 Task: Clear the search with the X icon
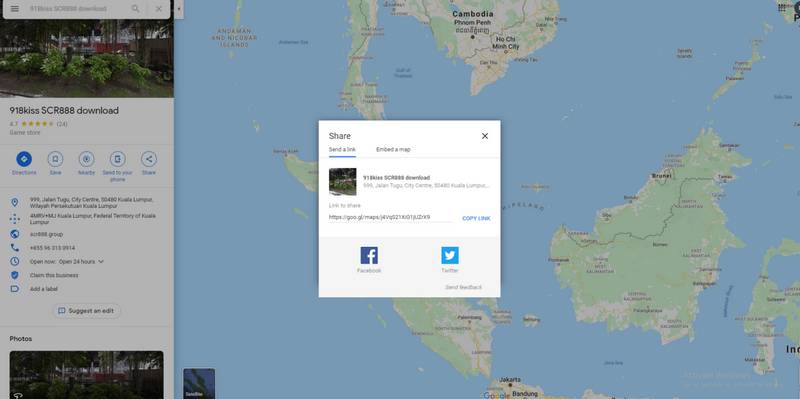[159, 9]
